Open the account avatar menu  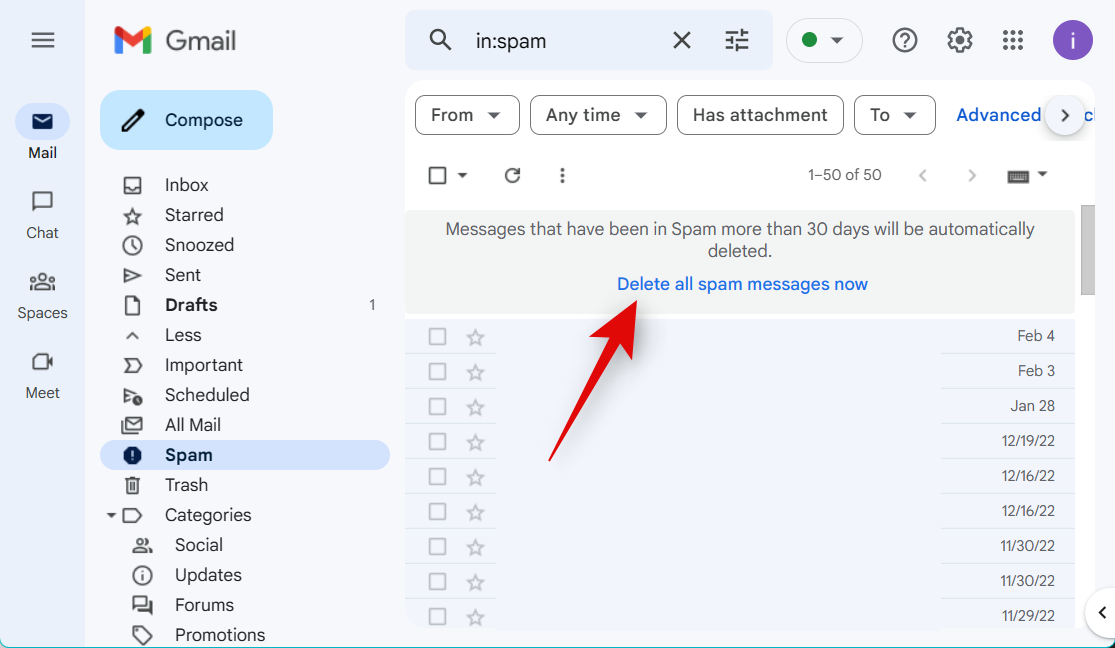tap(1072, 41)
